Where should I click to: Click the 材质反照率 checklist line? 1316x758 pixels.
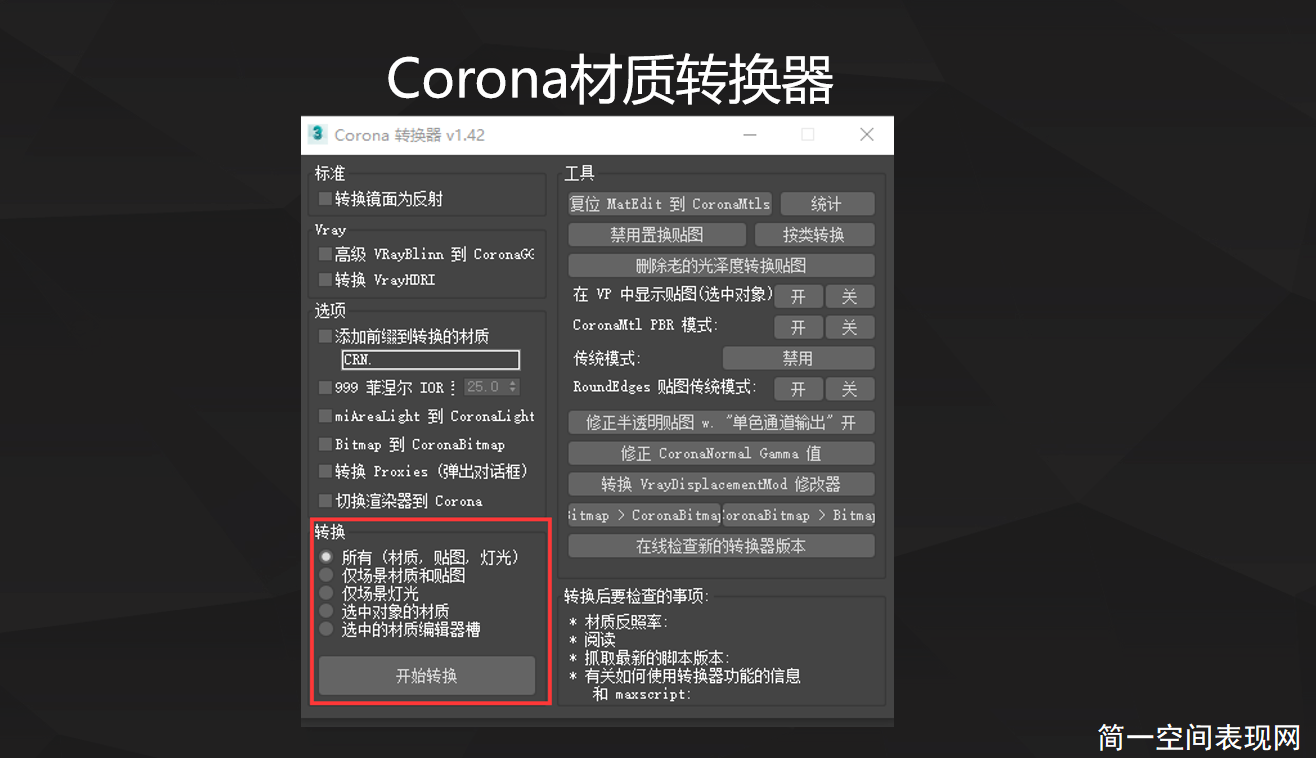coord(619,622)
